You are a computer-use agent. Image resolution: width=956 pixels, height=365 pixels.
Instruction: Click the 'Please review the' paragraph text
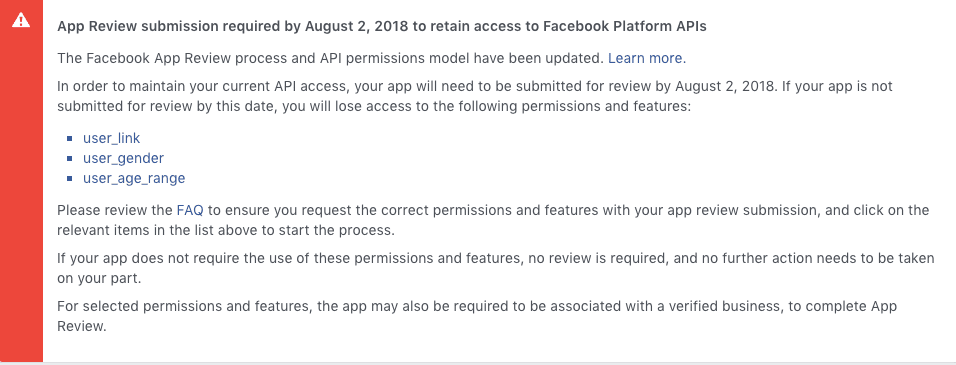click(x=493, y=221)
